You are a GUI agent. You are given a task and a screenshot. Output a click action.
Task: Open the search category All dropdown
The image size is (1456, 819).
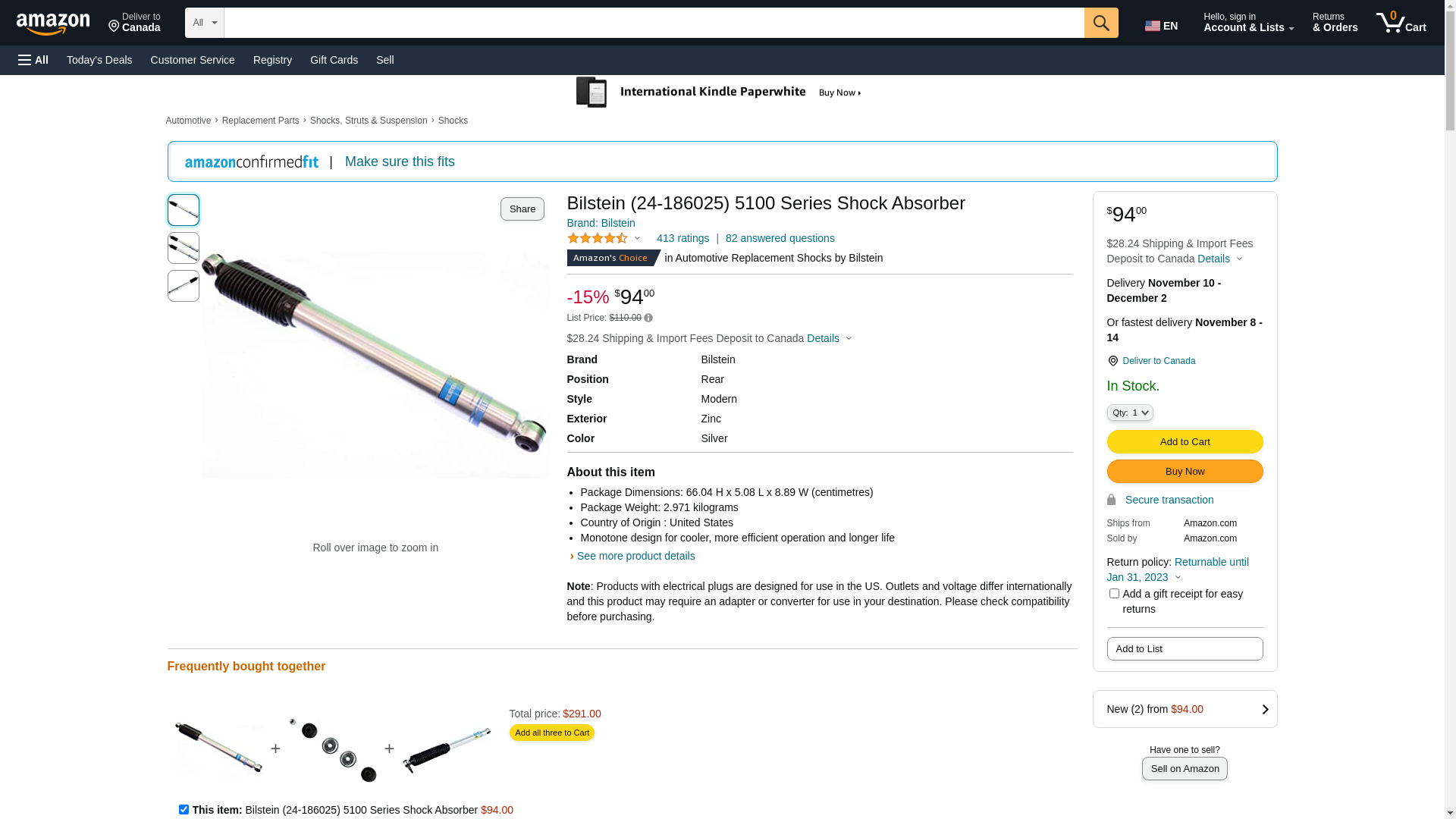[205, 23]
